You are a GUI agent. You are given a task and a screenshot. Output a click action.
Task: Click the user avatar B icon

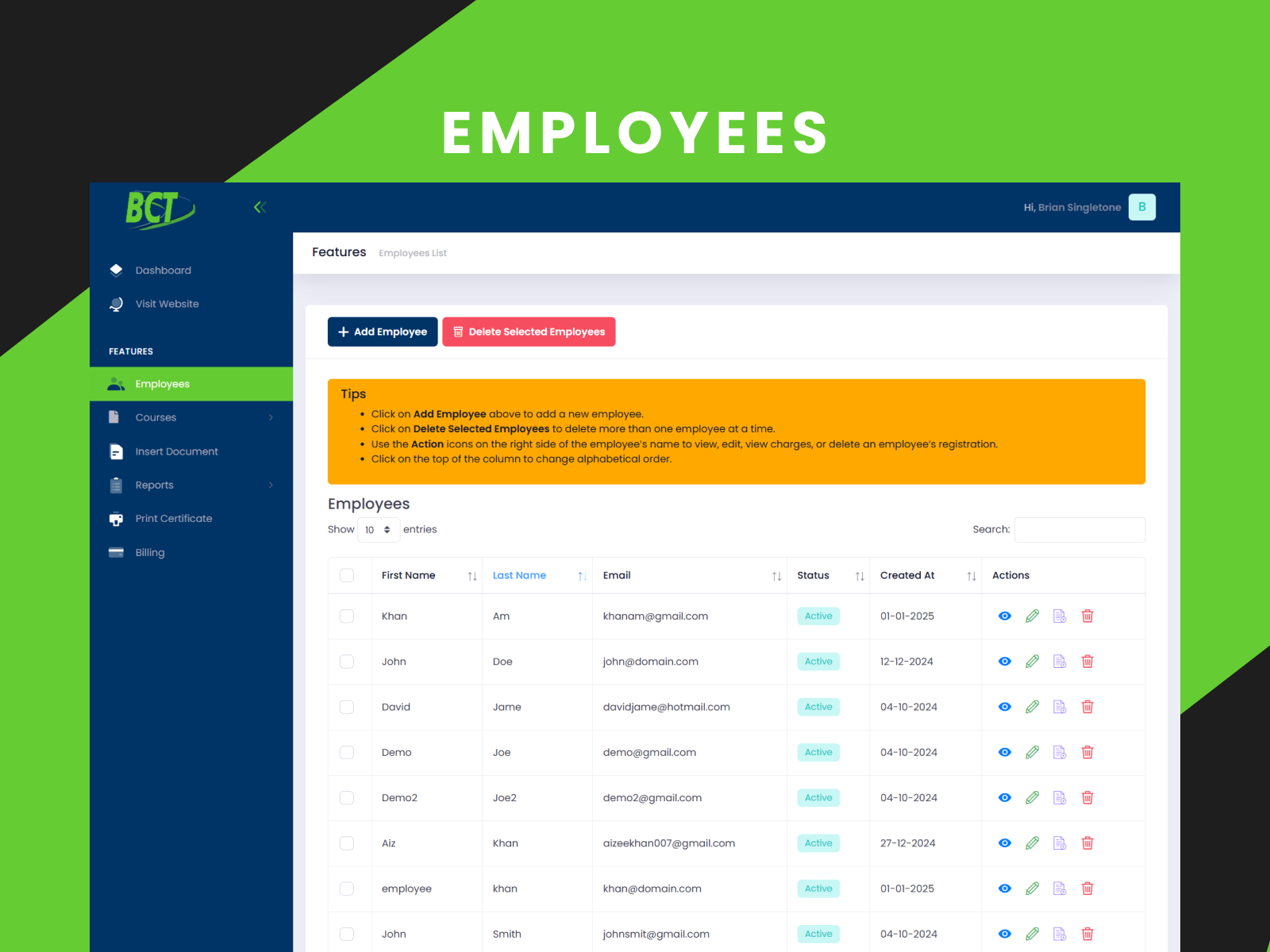pyautogui.click(x=1141, y=207)
